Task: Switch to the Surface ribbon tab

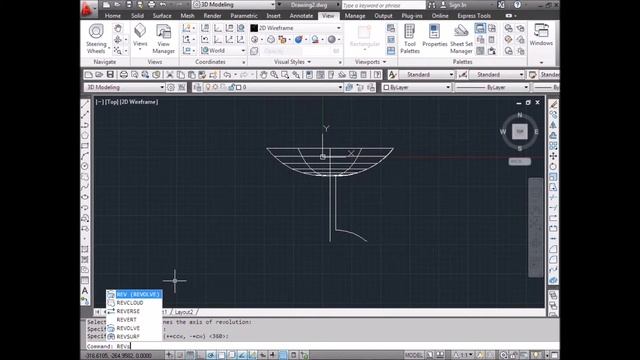Action: 162,16
